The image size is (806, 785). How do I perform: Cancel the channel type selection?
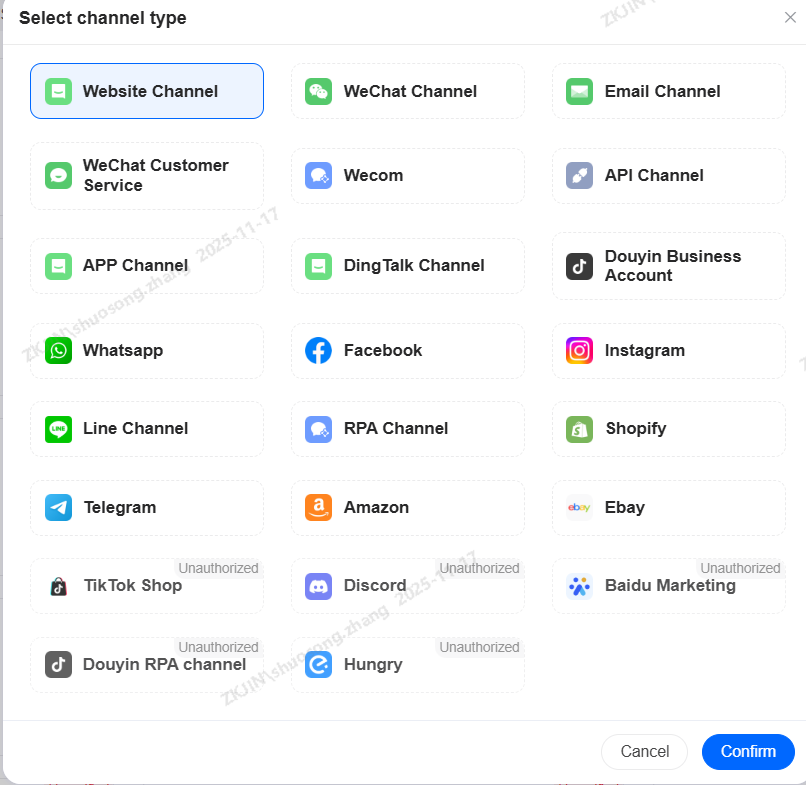pyautogui.click(x=644, y=752)
